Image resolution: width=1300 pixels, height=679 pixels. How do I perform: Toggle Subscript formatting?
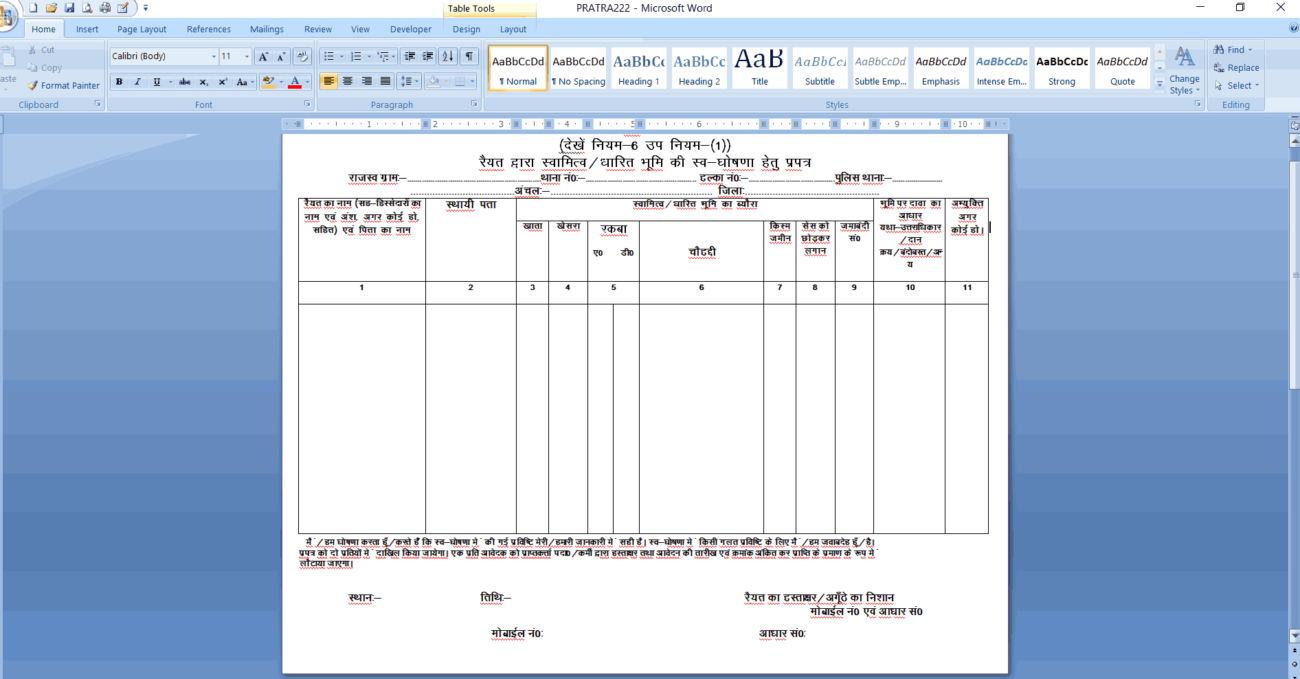tap(203, 82)
